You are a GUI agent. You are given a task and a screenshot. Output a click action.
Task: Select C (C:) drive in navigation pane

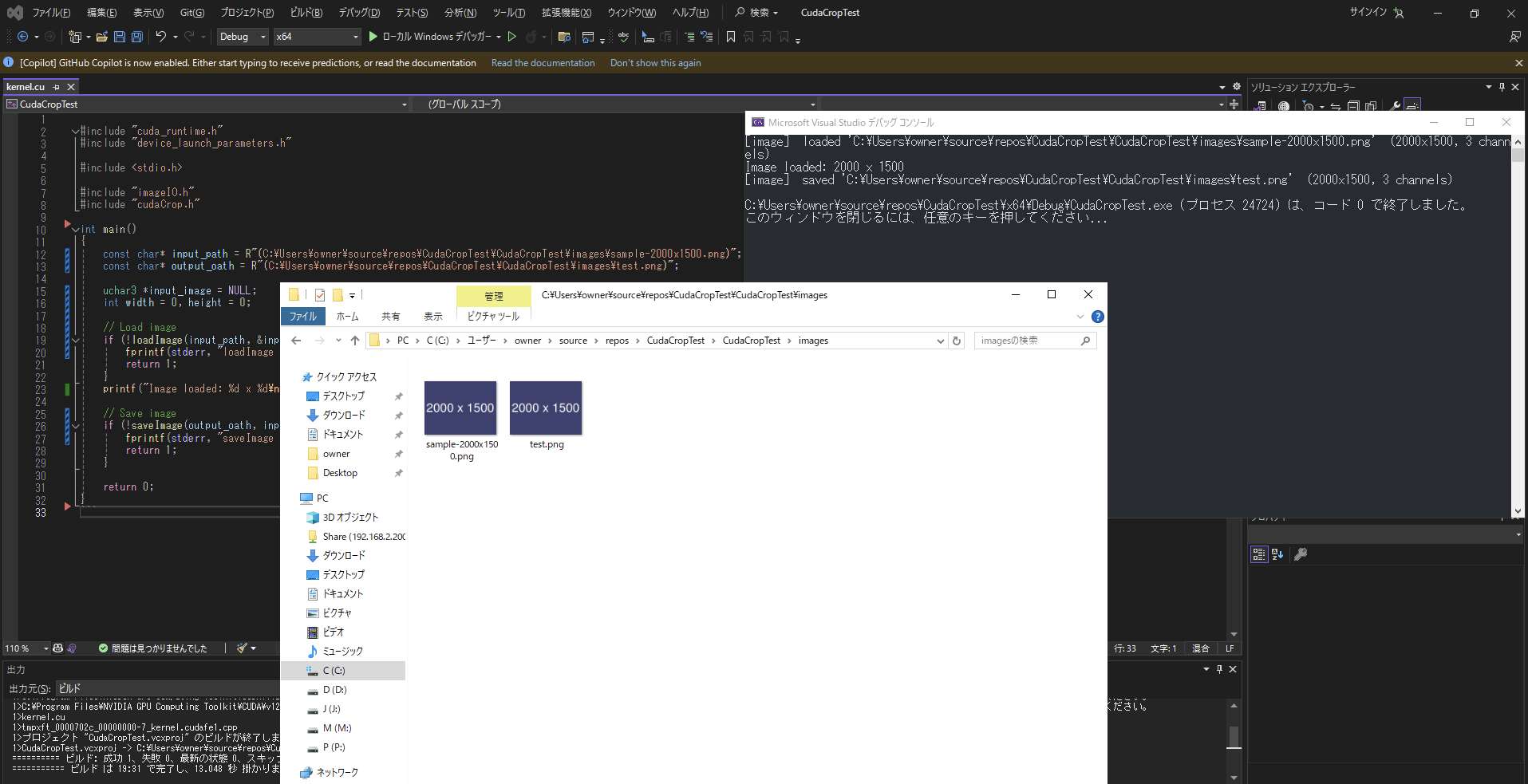click(x=343, y=671)
